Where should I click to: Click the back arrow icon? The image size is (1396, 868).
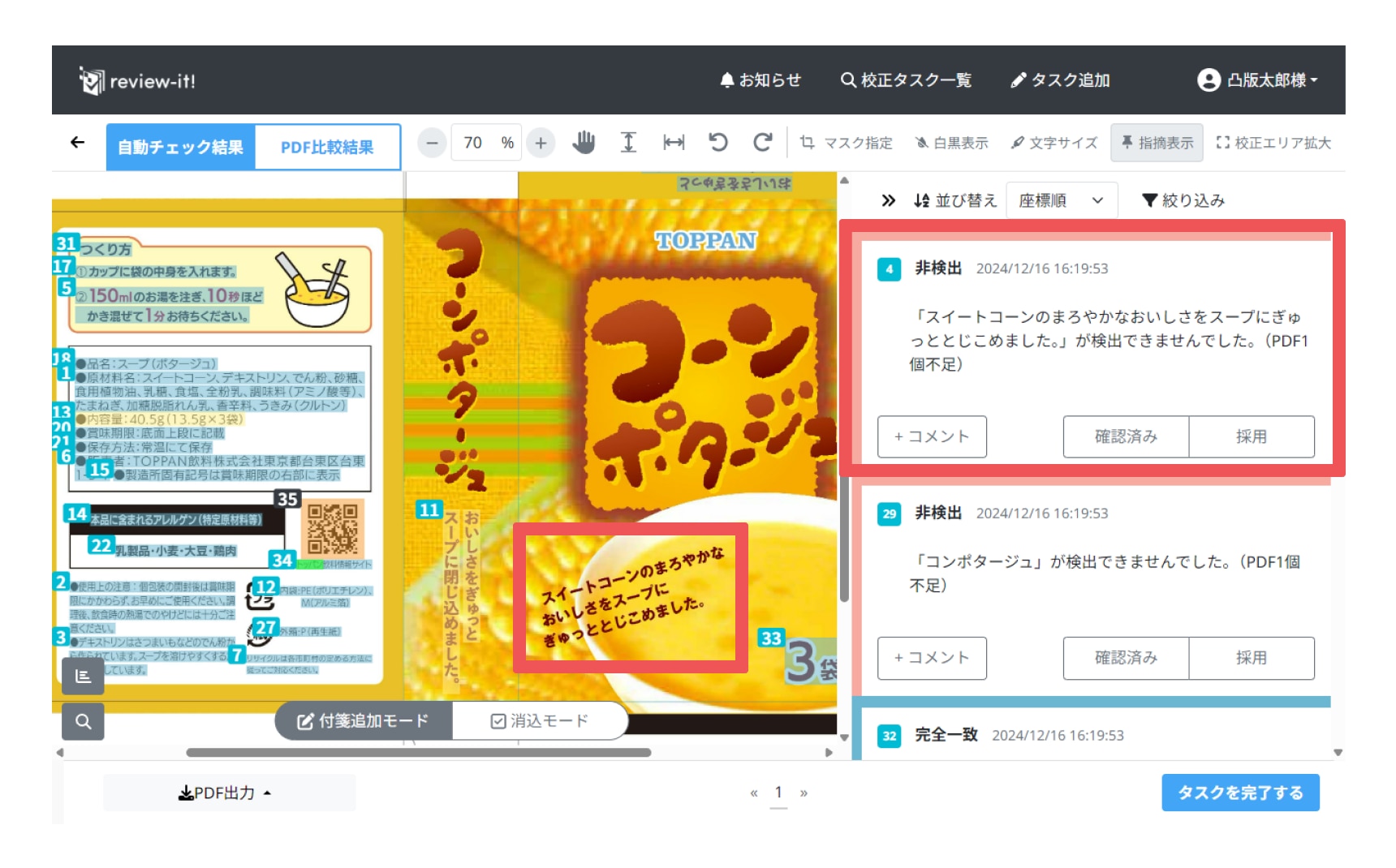click(78, 143)
